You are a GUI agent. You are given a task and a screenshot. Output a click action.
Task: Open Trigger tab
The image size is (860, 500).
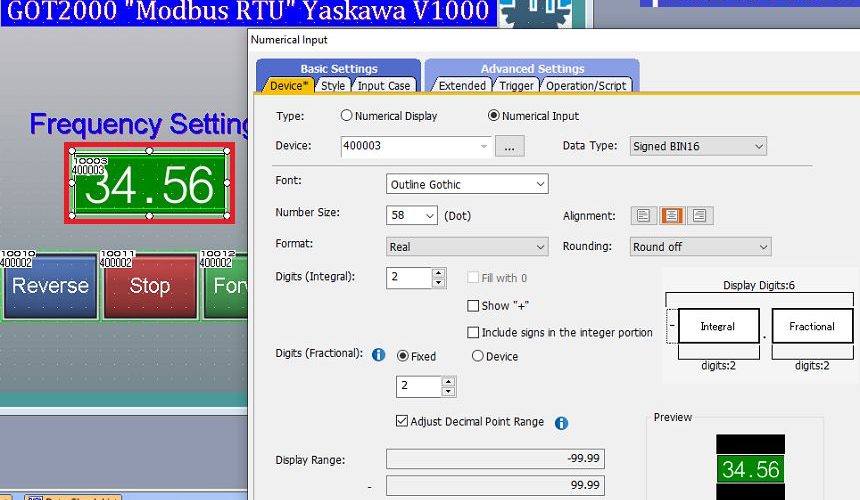(516, 86)
